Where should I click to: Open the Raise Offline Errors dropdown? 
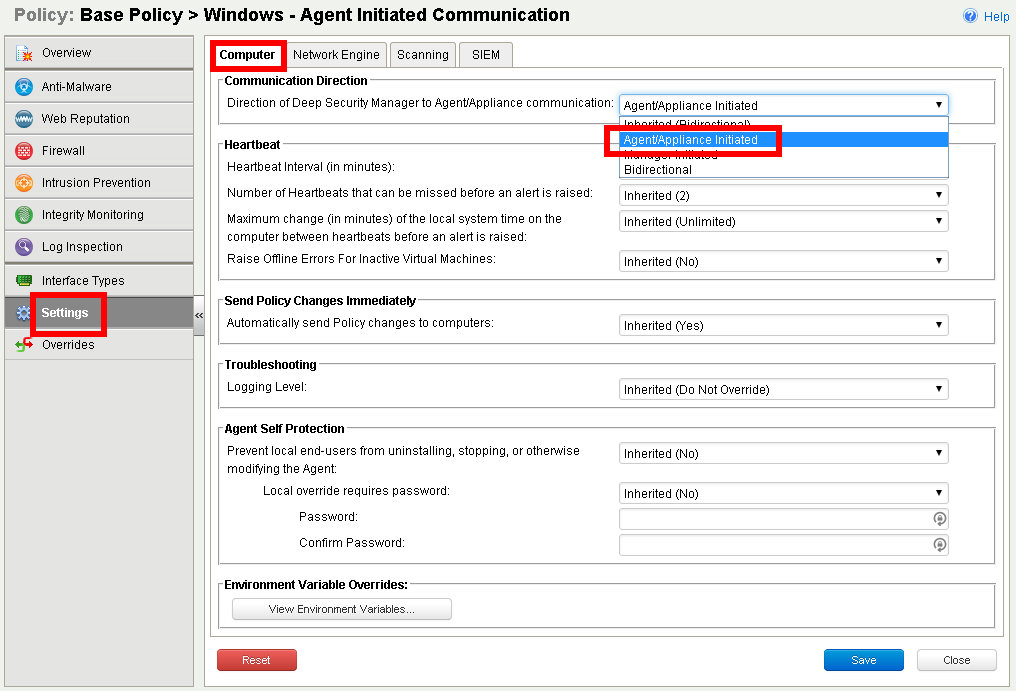(x=783, y=261)
